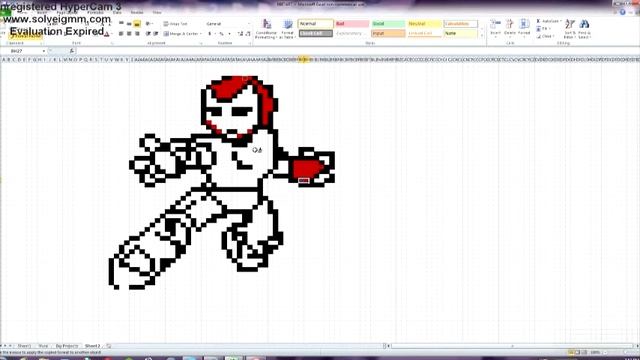Apply the Normal cell style
The image size is (640, 360).
click(x=316, y=24)
